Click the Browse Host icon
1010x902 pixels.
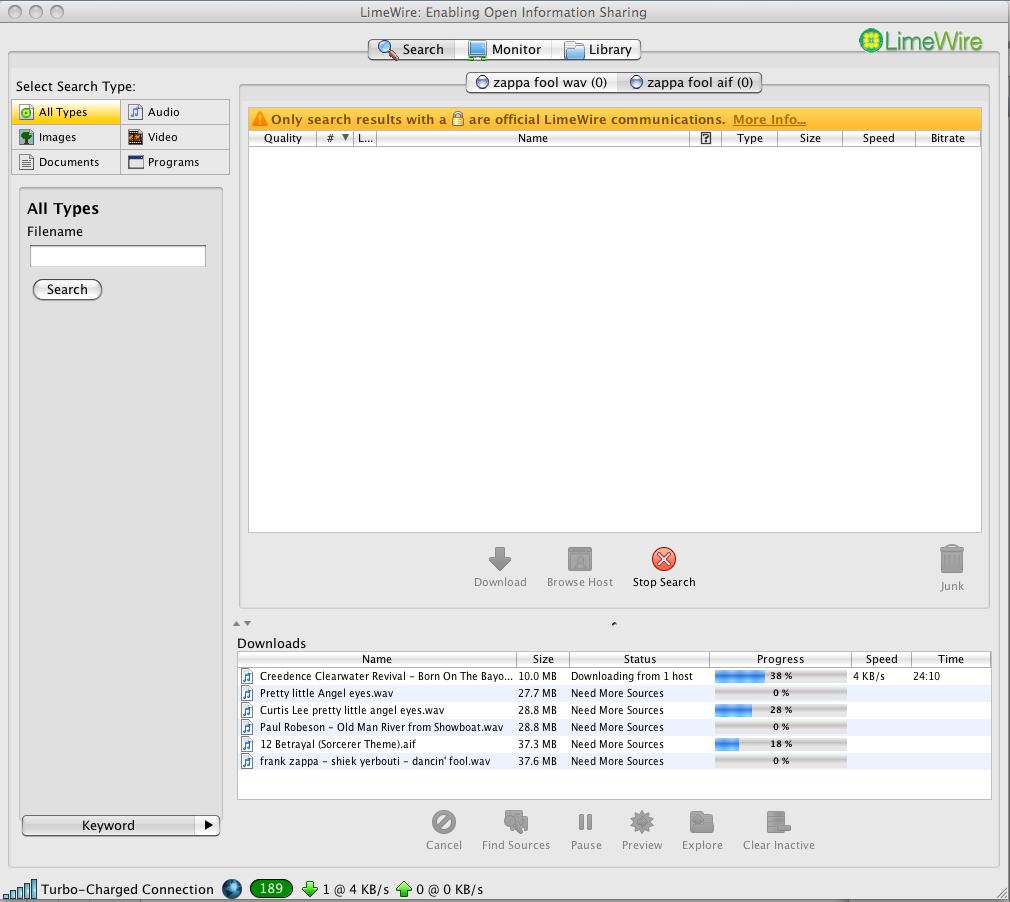tap(580, 559)
